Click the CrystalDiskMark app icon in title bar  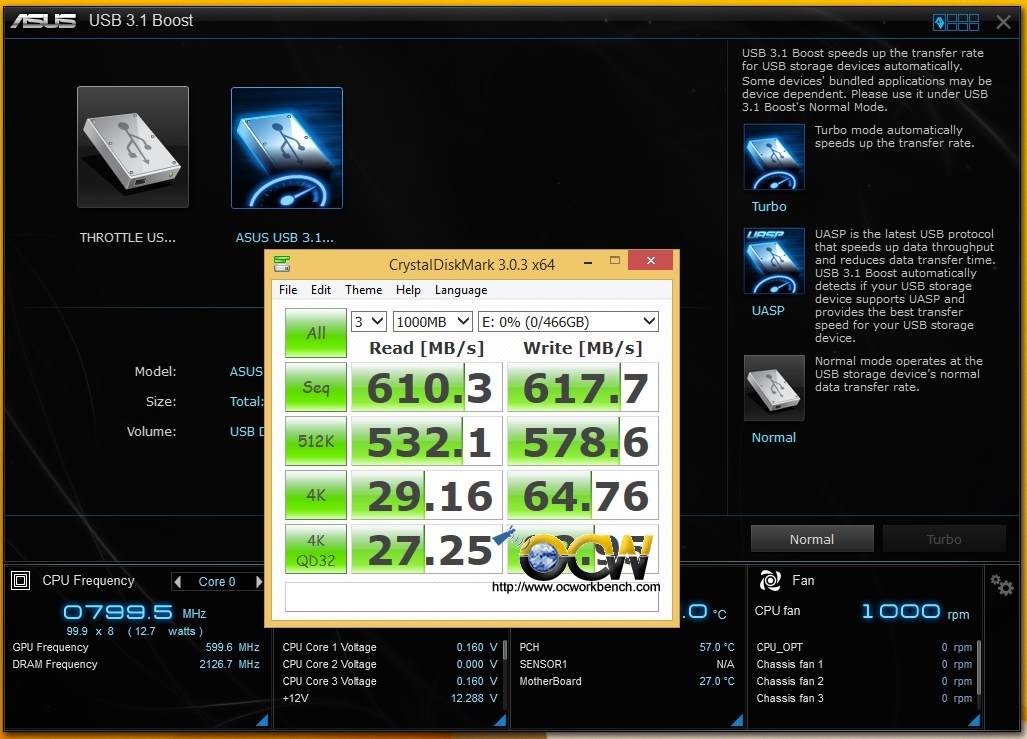pyautogui.click(x=282, y=264)
